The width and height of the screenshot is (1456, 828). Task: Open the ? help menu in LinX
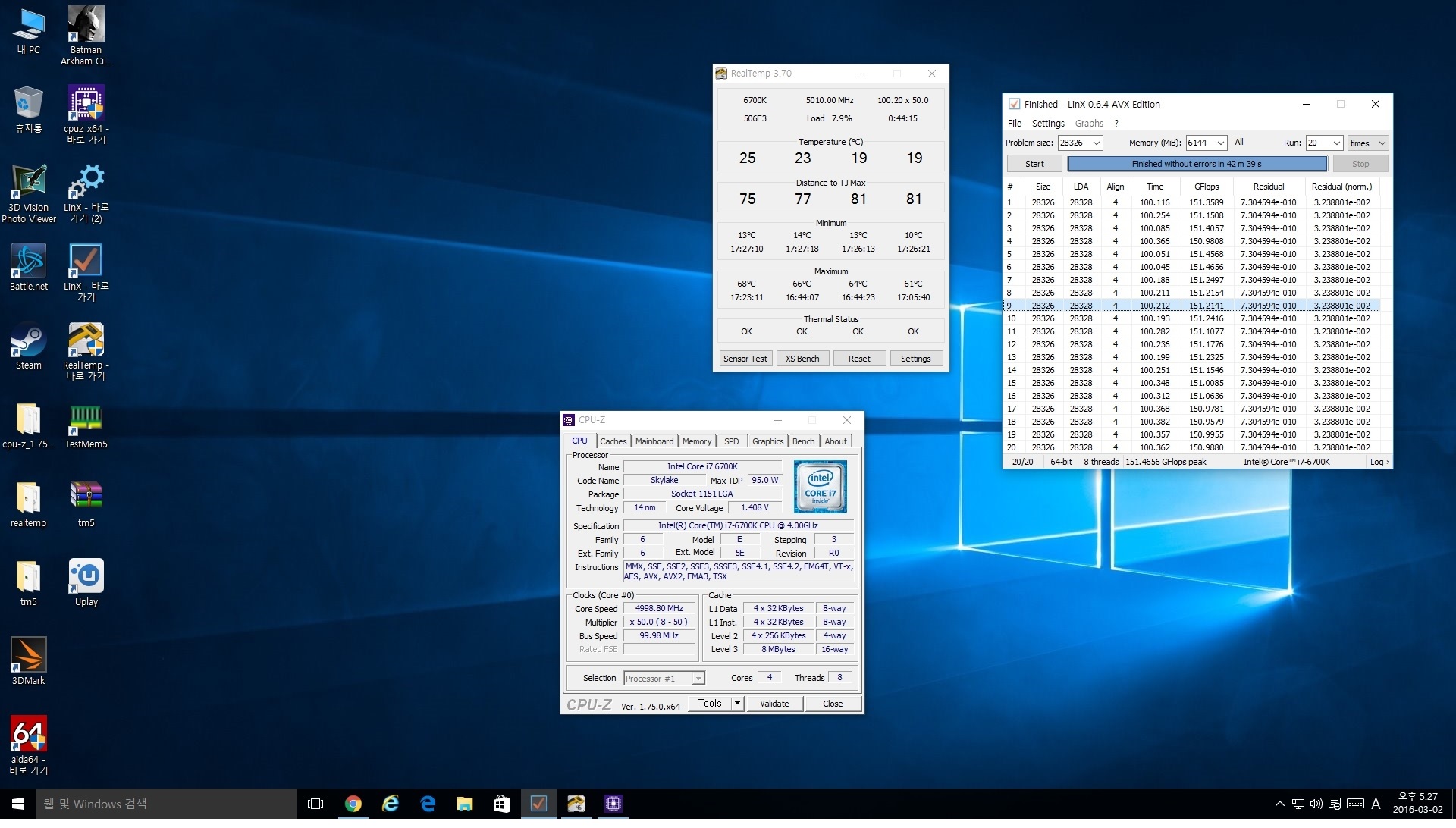(1116, 124)
